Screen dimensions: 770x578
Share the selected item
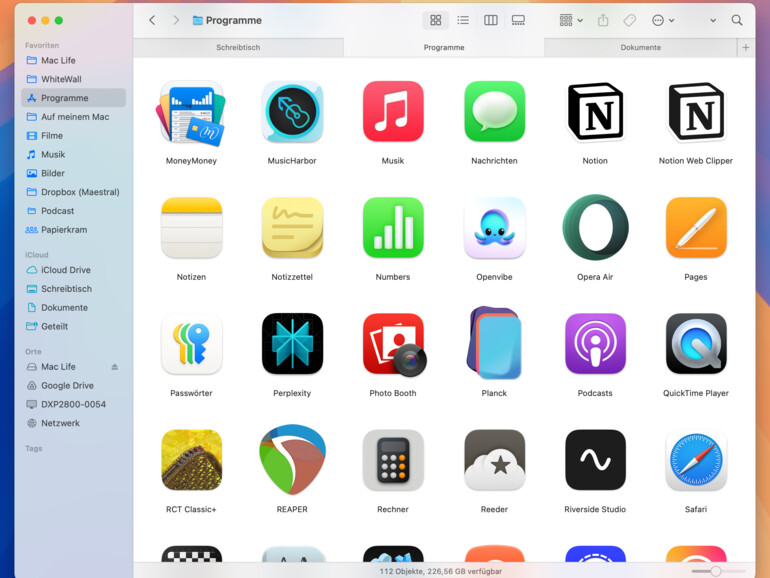(x=603, y=20)
